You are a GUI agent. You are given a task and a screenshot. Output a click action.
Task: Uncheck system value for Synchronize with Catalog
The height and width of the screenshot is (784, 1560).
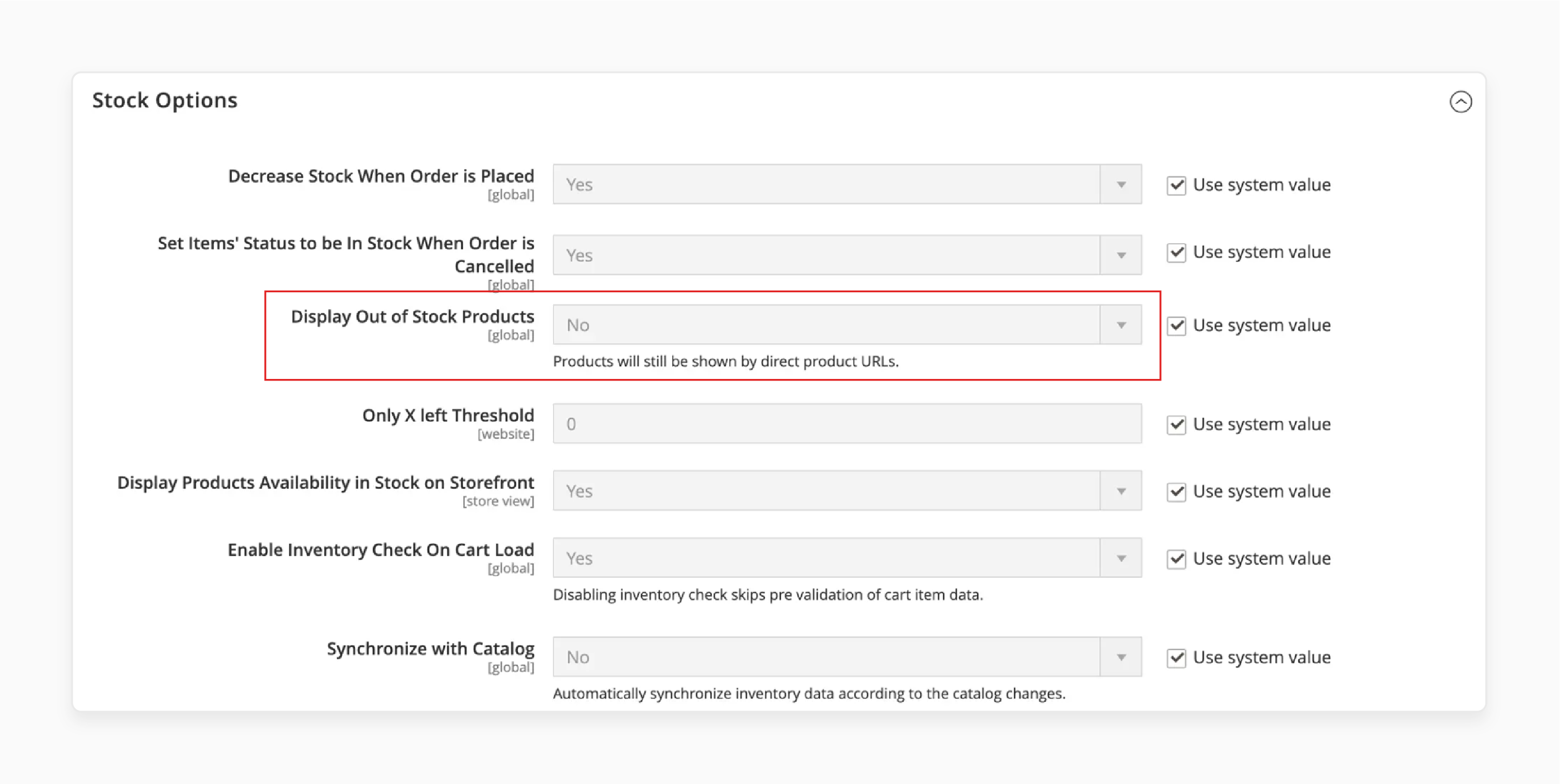[1176, 658]
